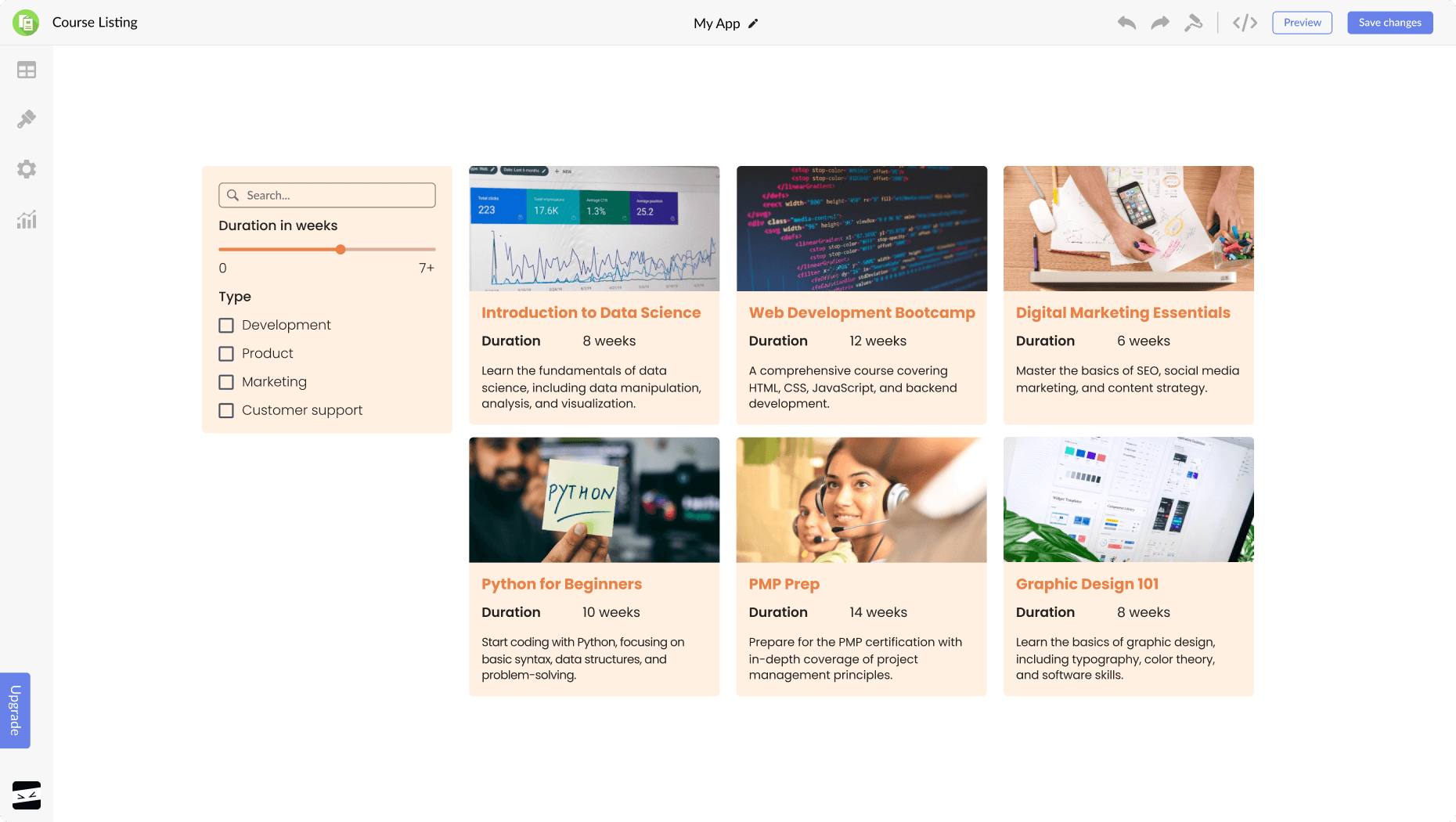
Task: Edit the My App title with pencil icon
Action: (752, 23)
